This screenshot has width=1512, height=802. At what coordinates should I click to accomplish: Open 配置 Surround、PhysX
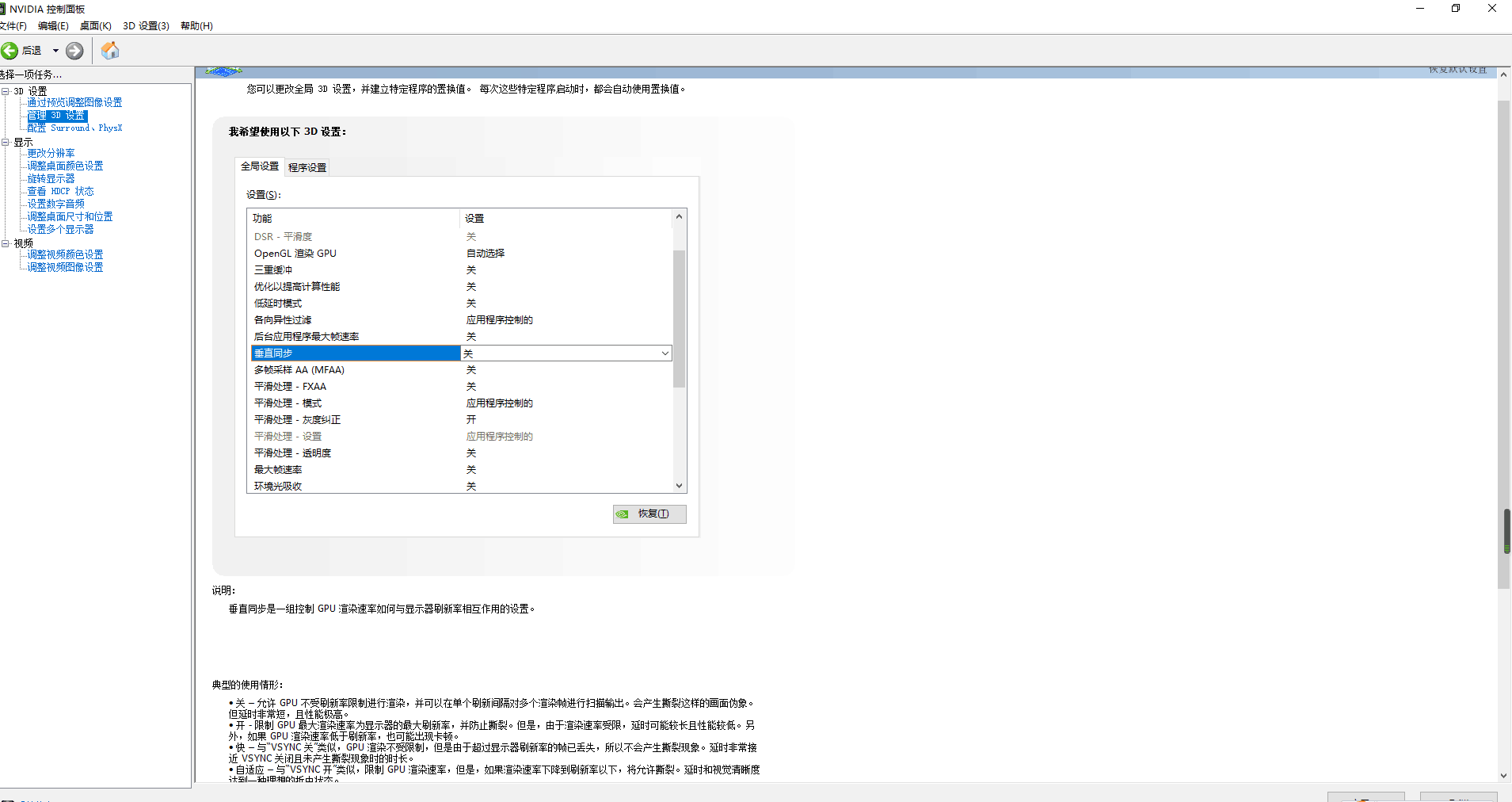point(74,128)
